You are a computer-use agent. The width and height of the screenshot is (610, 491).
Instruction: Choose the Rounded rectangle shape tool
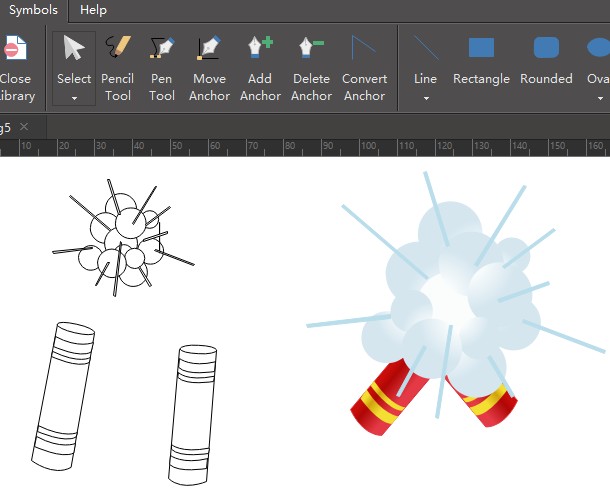point(546,62)
